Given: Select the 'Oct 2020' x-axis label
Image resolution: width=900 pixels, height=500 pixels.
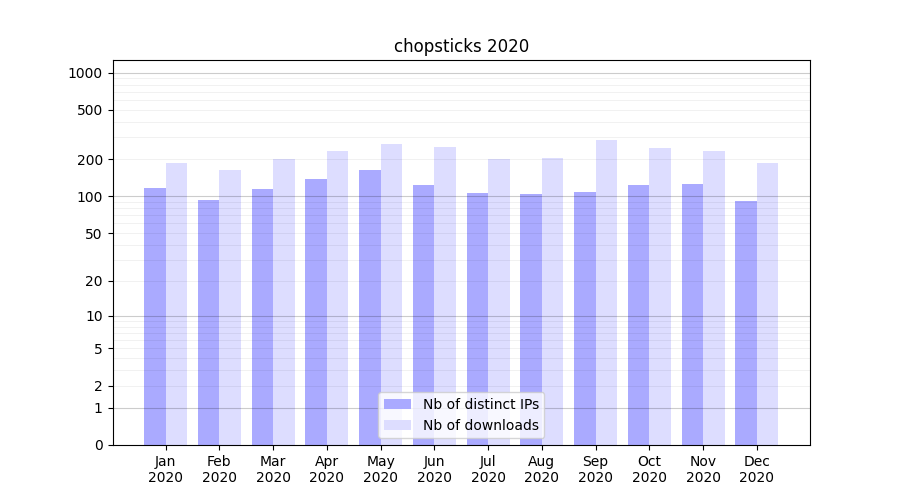Looking at the screenshot, I should coord(649,469).
